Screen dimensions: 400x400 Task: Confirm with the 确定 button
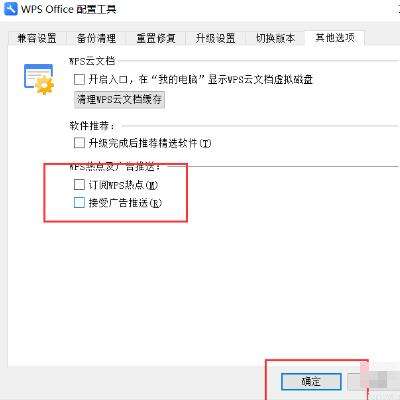pos(311,381)
